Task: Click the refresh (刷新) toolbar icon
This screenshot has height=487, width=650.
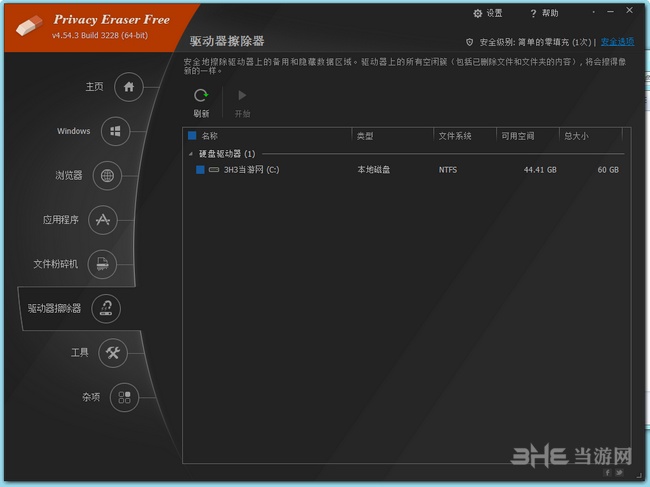Action: 201,96
